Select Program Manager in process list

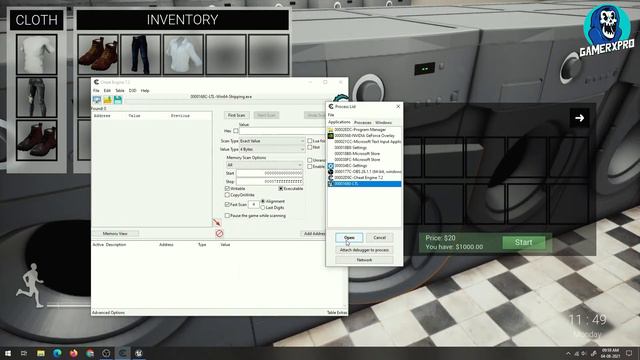click(364, 129)
